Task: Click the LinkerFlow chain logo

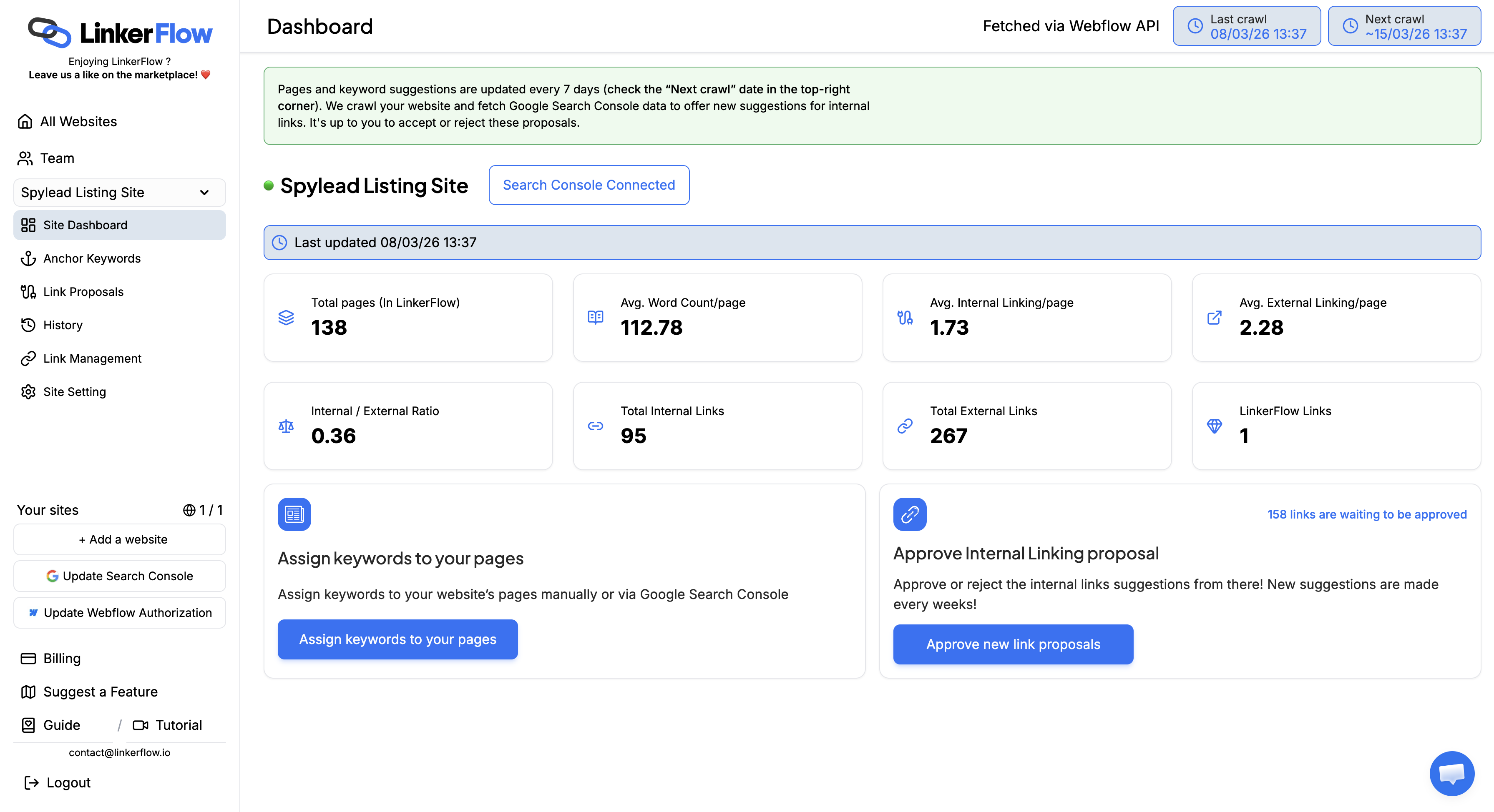Action: [49, 33]
